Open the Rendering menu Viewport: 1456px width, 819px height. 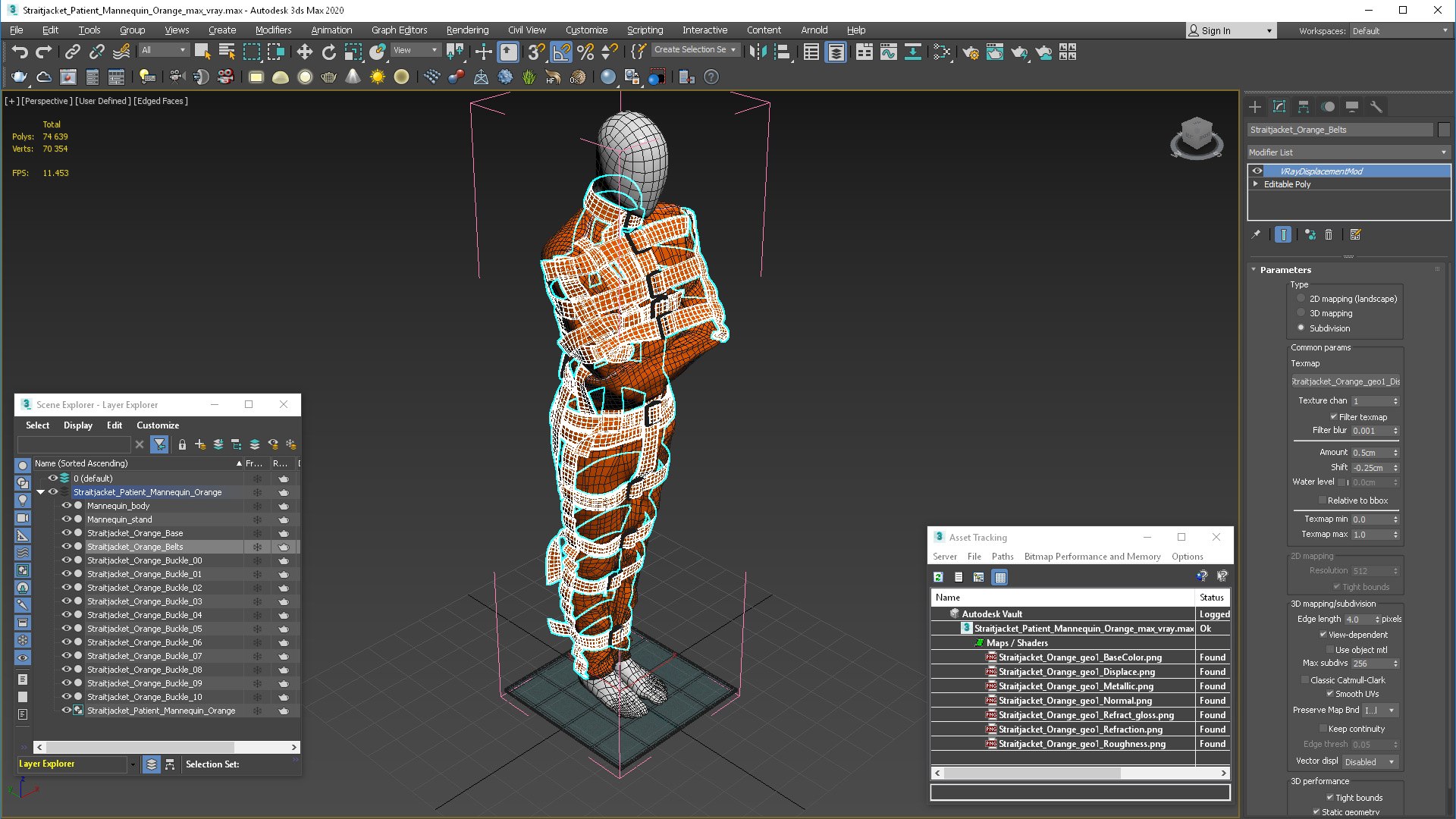pyautogui.click(x=467, y=30)
